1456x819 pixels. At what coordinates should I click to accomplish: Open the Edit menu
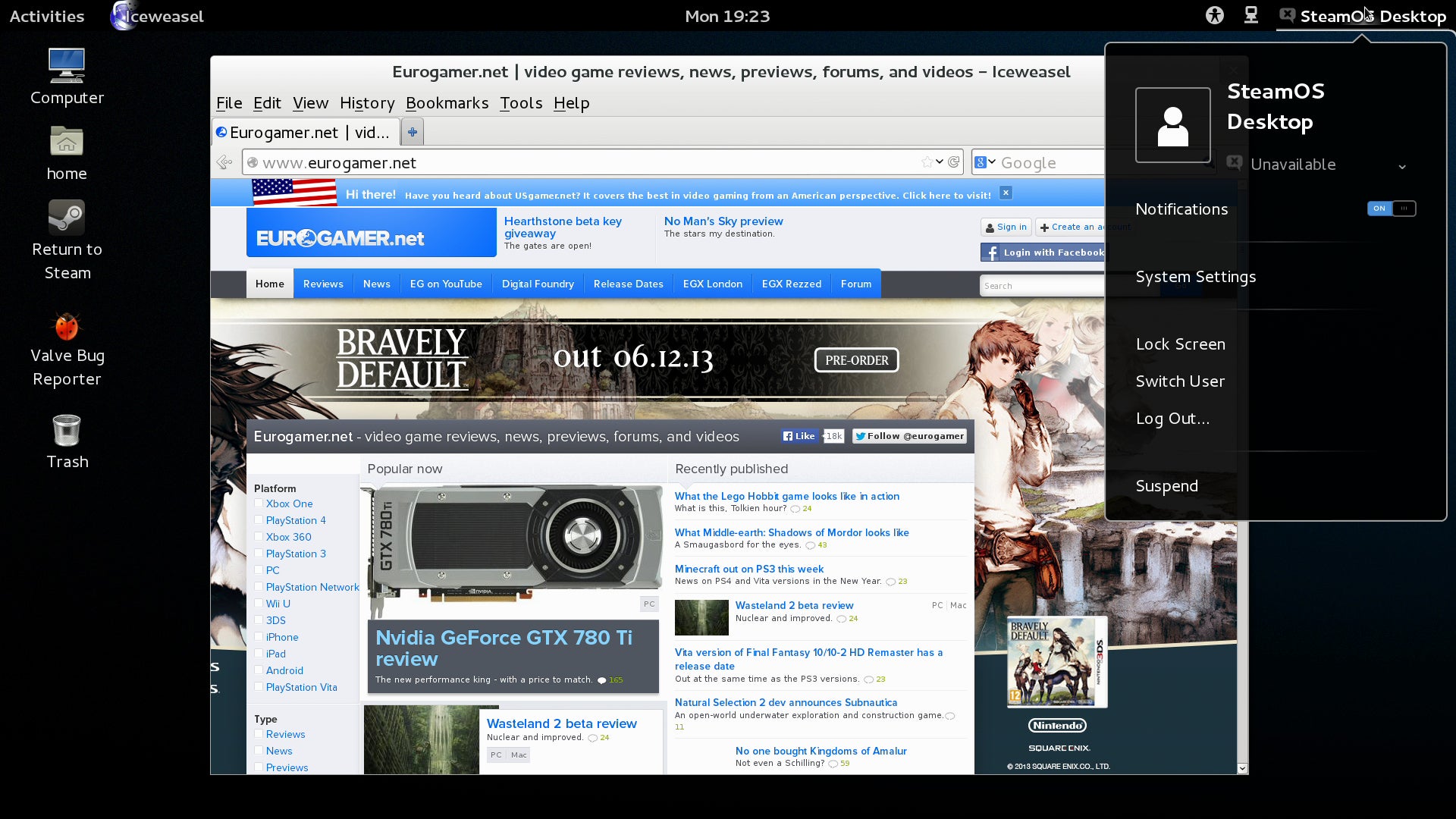pos(267,103)
